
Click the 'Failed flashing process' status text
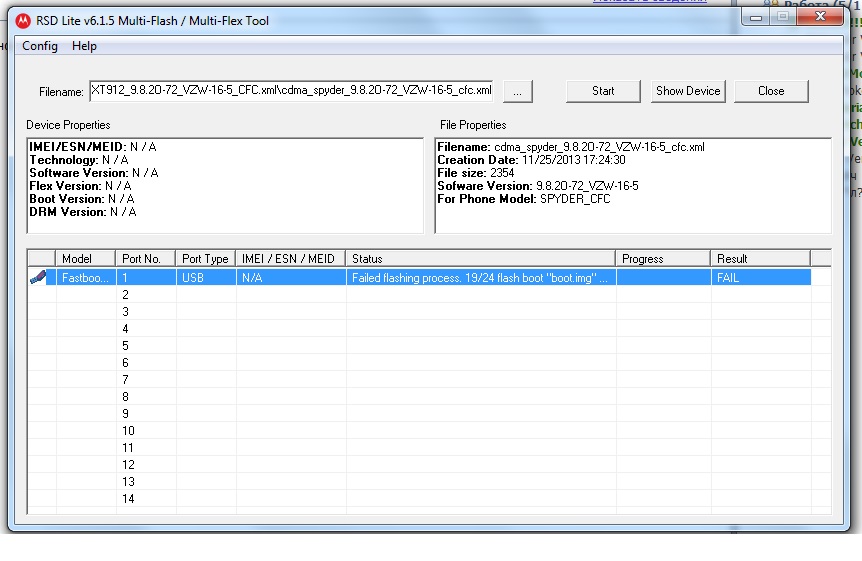point(479,278)
